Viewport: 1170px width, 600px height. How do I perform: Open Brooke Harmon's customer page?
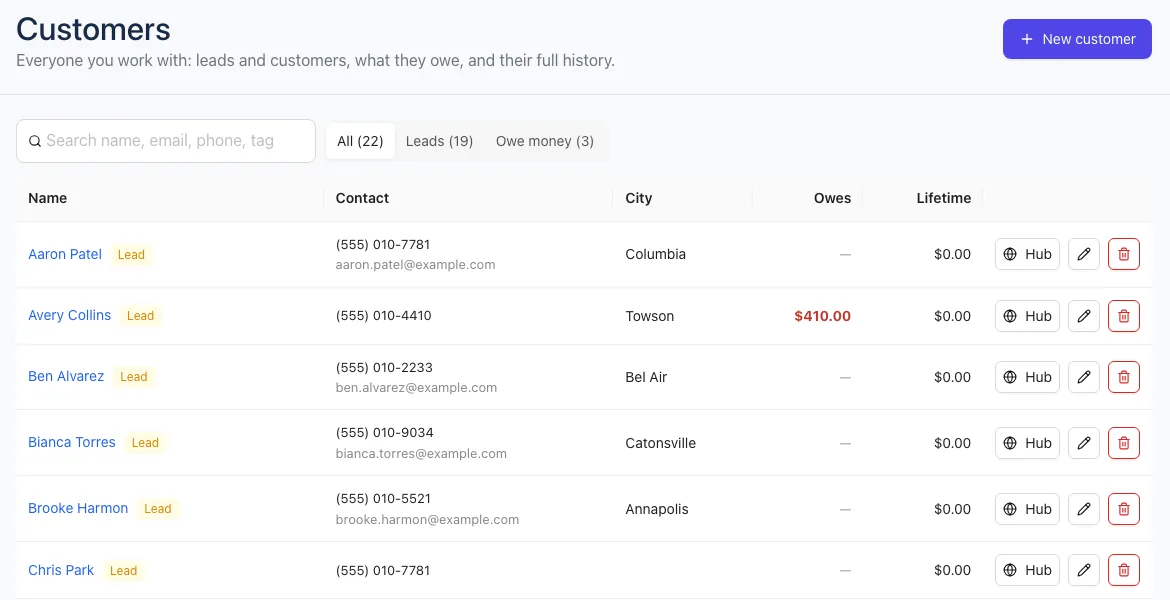tap(78, 508)
